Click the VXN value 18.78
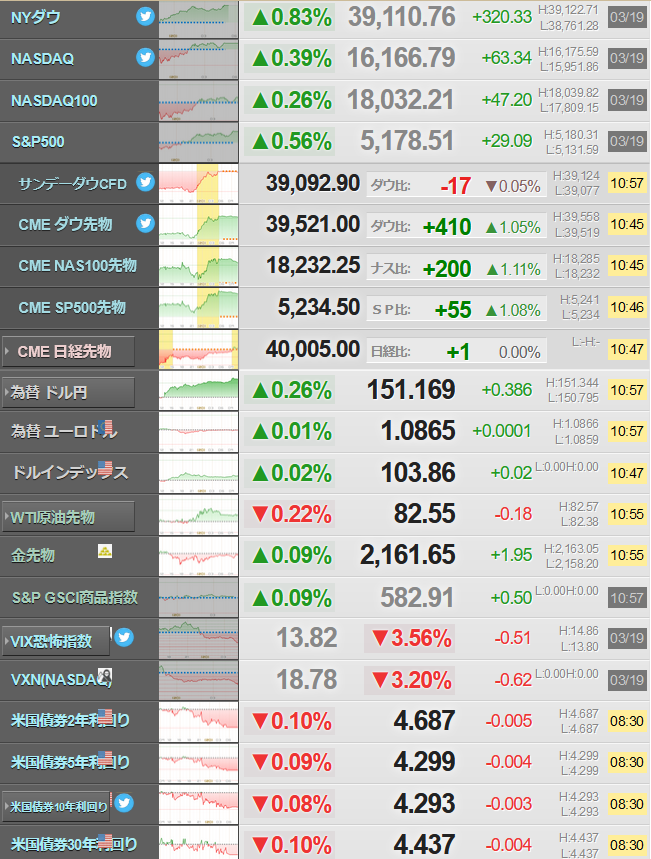The height and width of the screenshot is (859, 651). [x=307, y=679]
